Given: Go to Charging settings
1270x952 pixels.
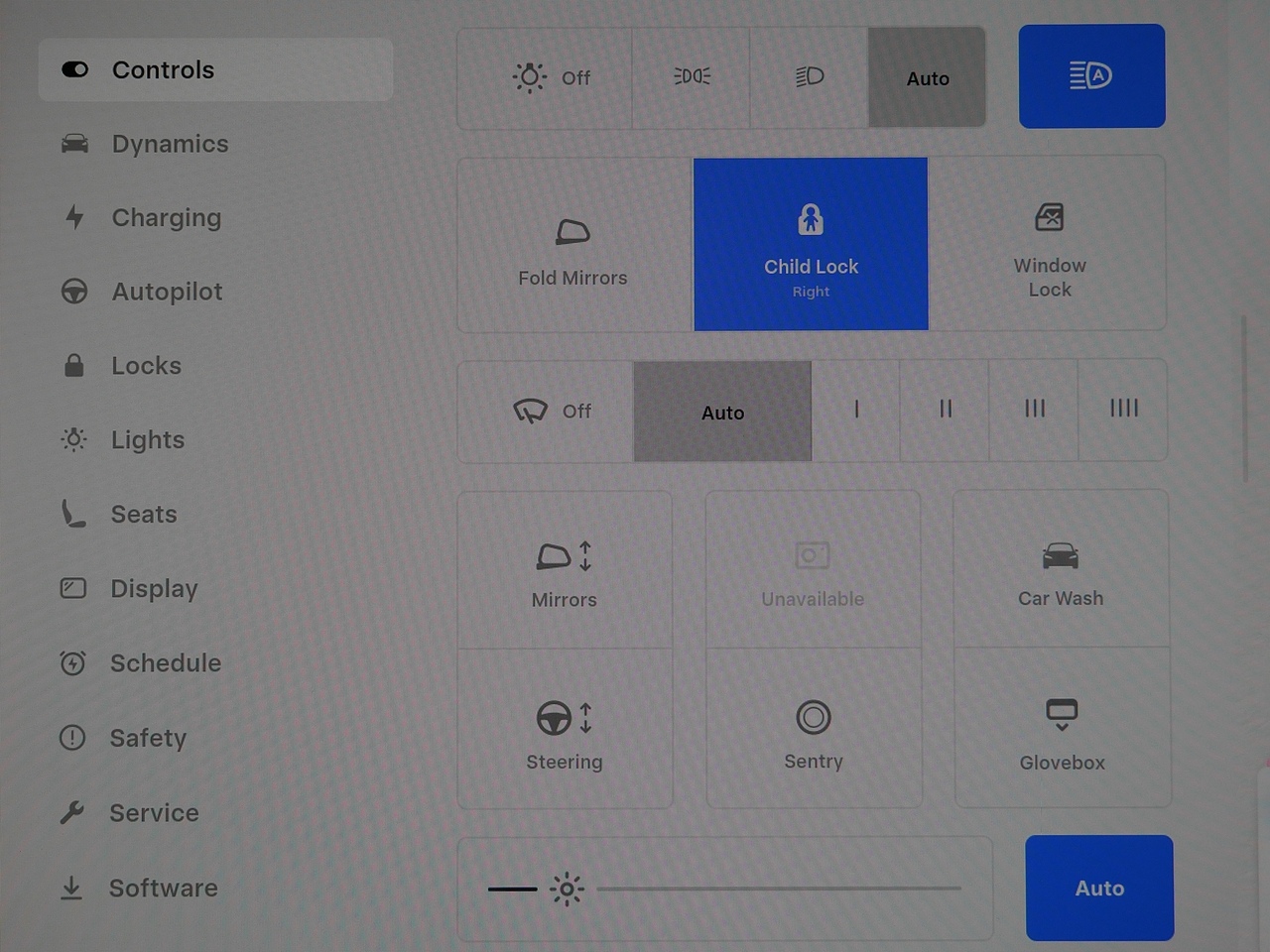Looking at the screenshot, I should pos(166,217).
